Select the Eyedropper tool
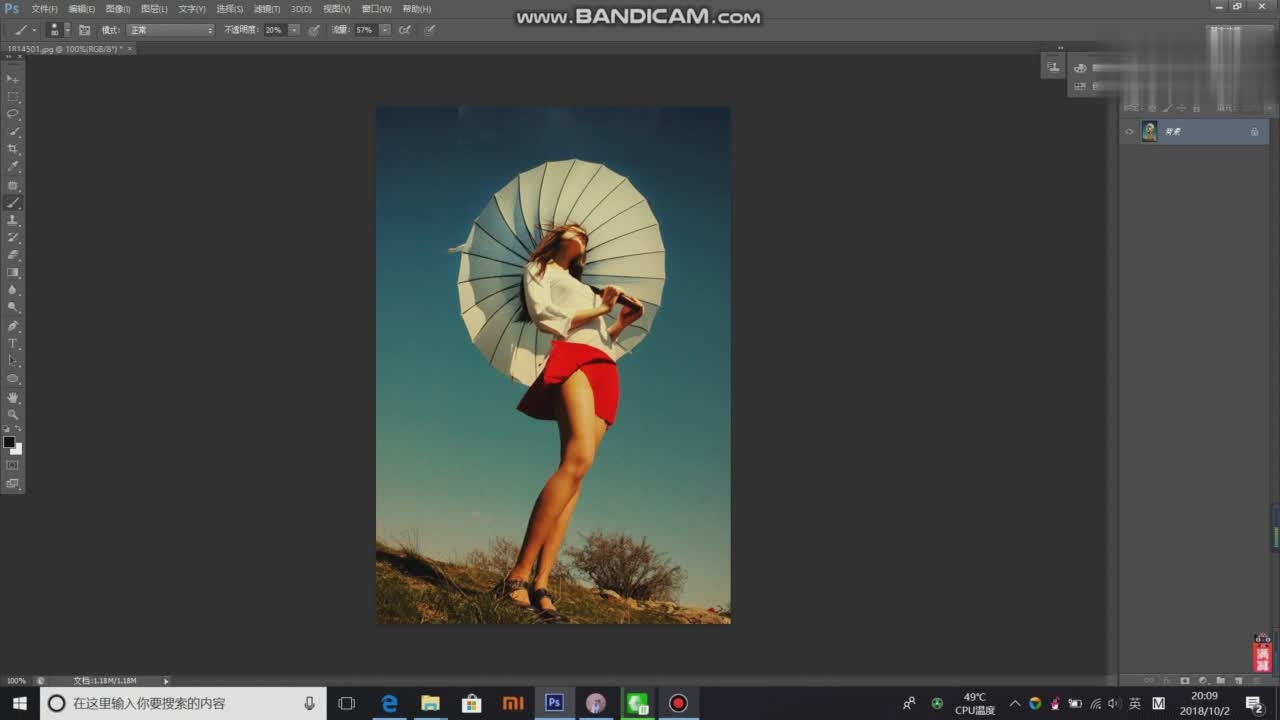1280x720 pixels. (13, 167)
